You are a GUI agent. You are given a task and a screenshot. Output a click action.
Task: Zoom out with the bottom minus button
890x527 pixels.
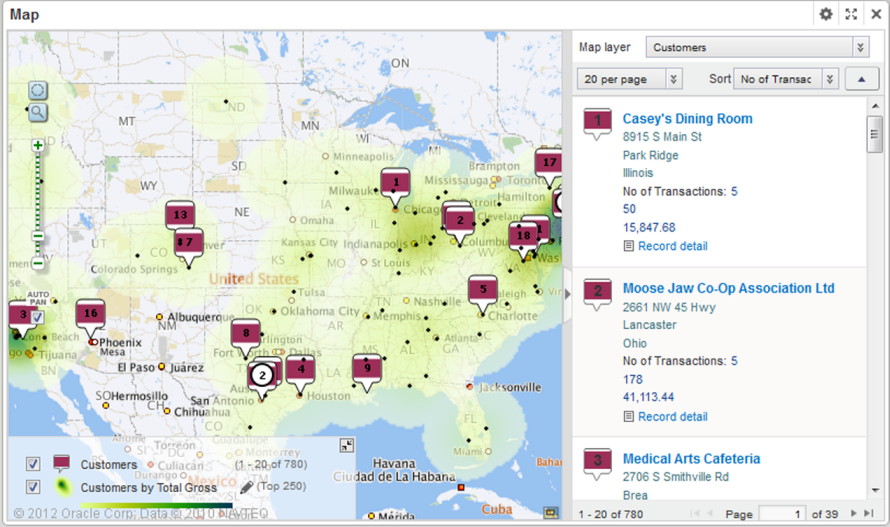point(38,263)
